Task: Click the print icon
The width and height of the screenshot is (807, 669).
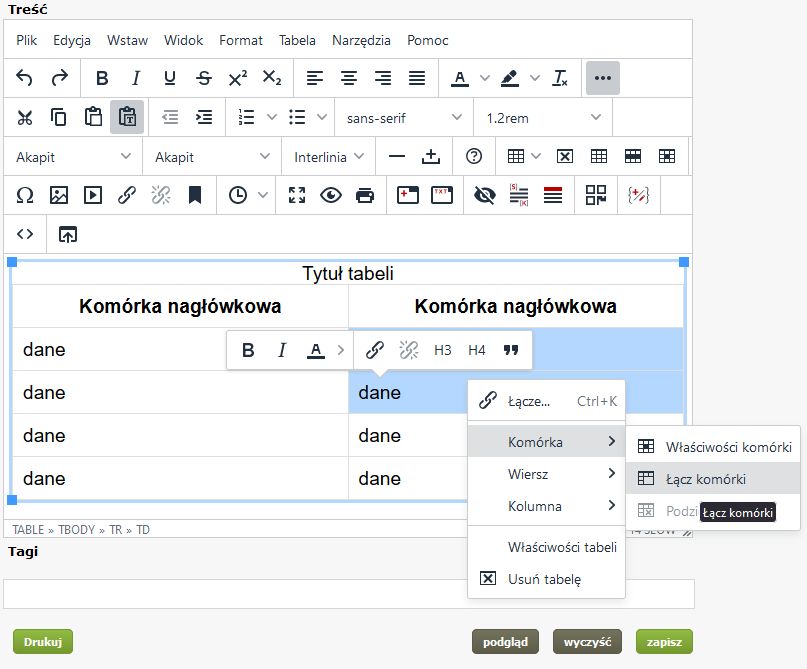Action: click(365, 195)
